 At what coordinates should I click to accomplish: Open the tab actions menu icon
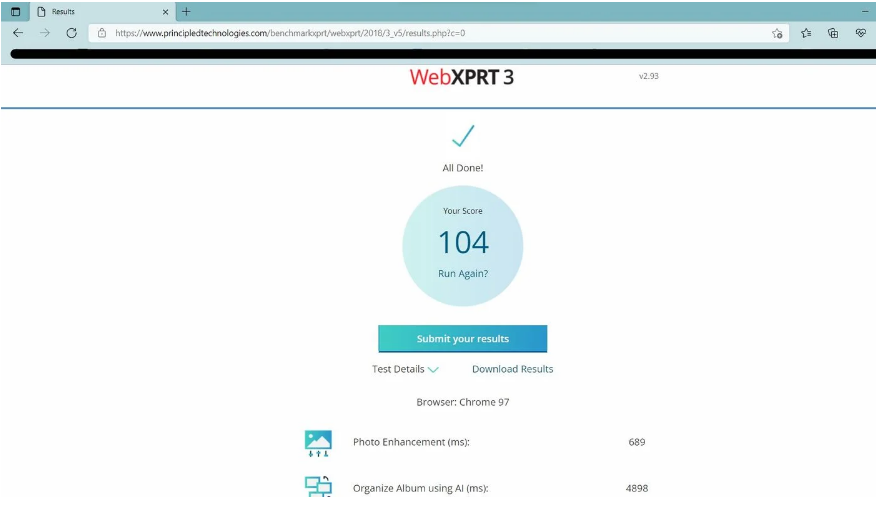tap(15, 11)
